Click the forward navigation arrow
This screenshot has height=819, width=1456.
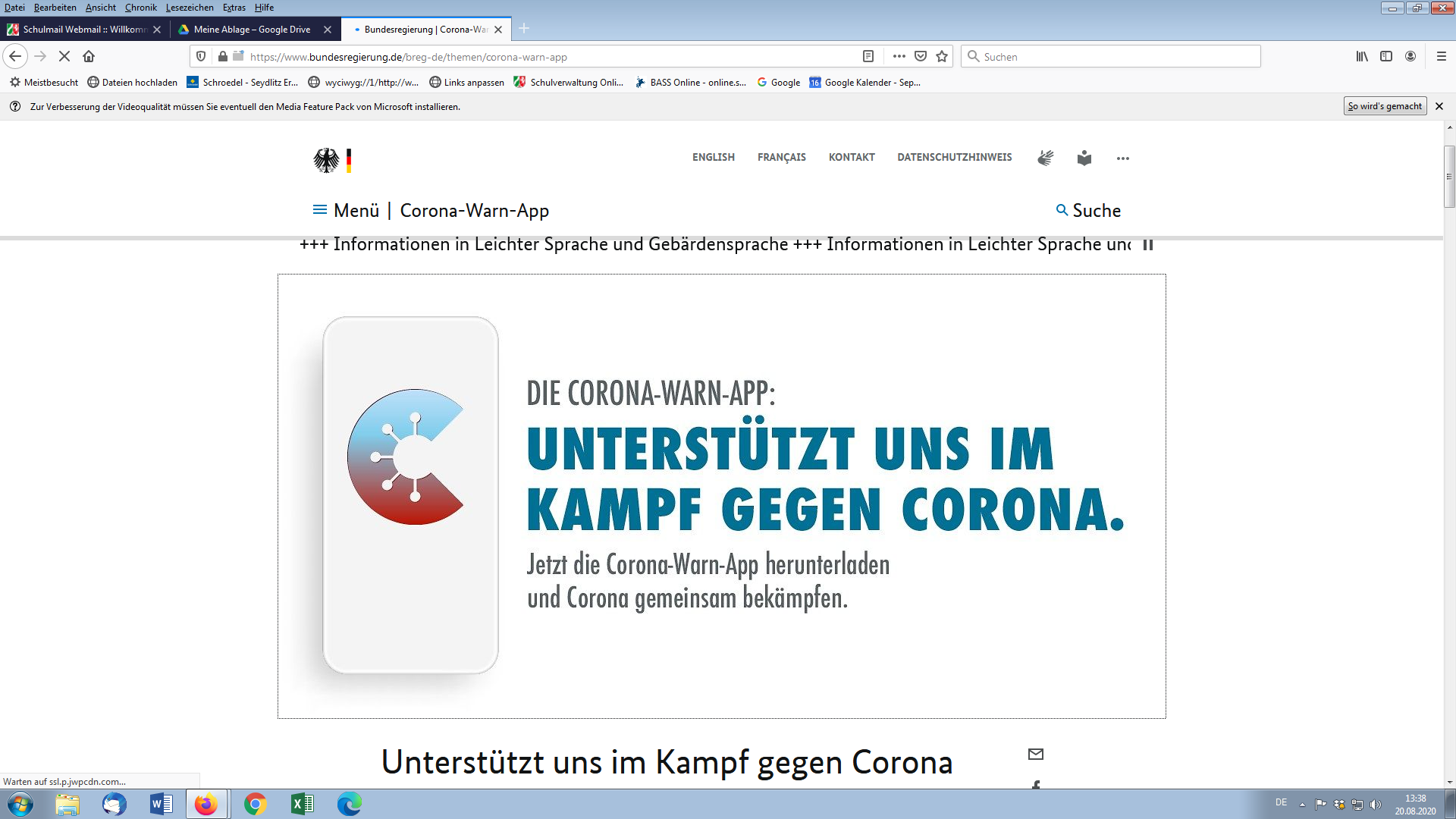pos(40,56)
